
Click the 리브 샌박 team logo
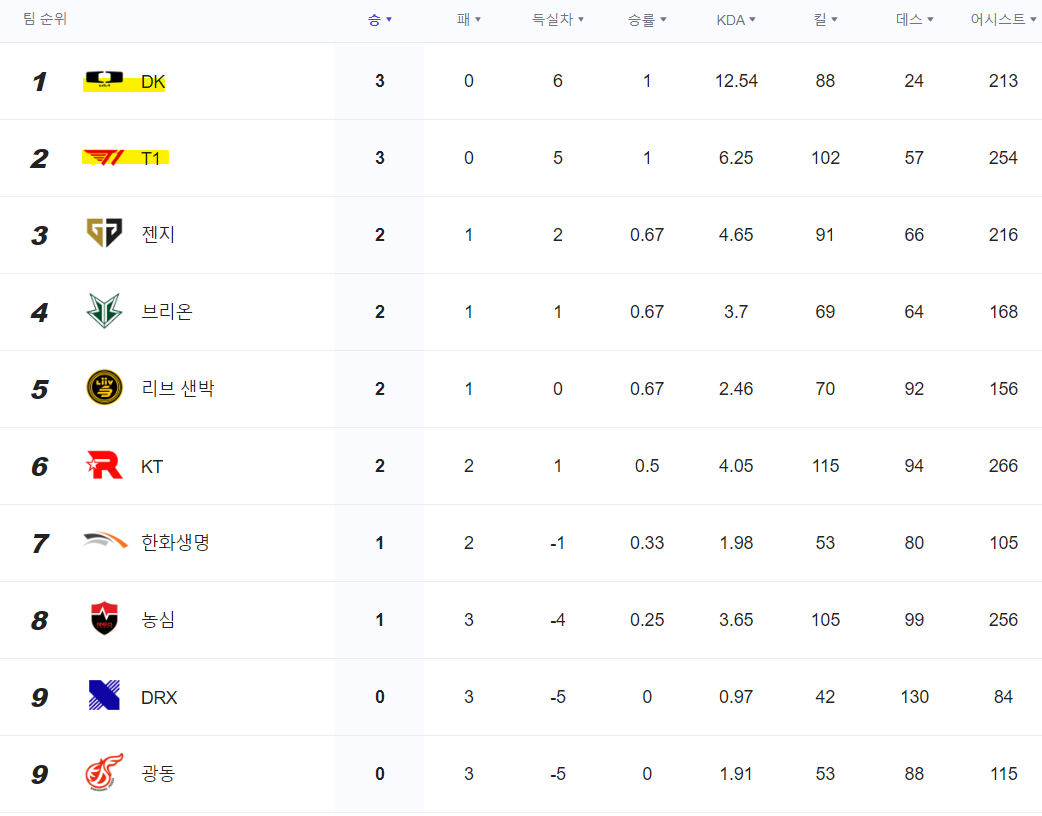[x=103, y=389]
